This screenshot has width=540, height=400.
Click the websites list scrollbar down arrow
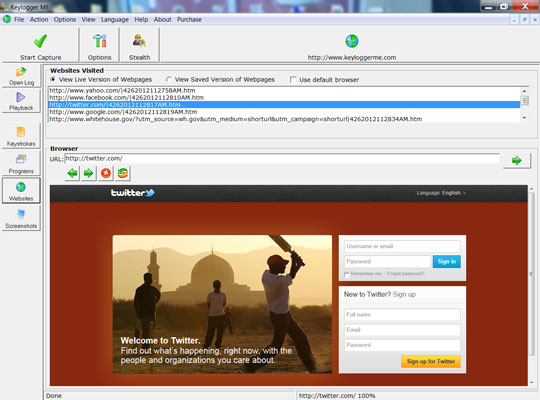point(525,118)
